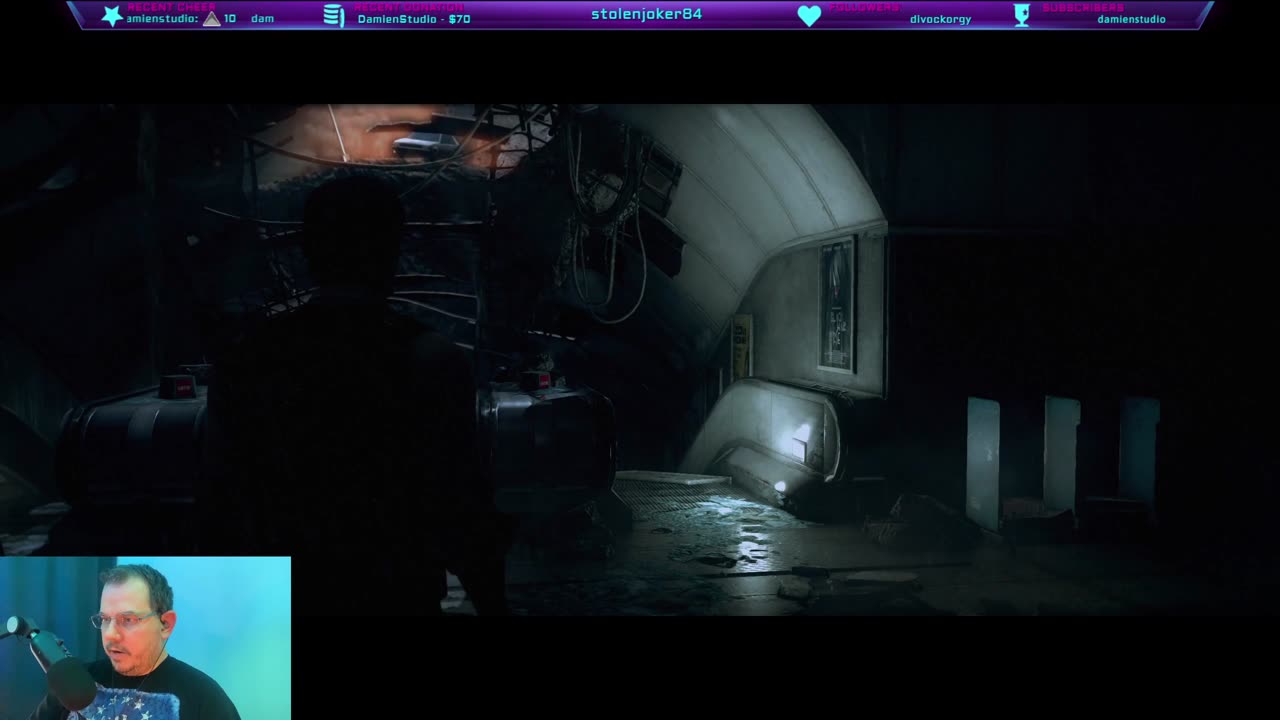1280x720 pixels.
Task: Click the Followers label
Action: pos(863,7)
